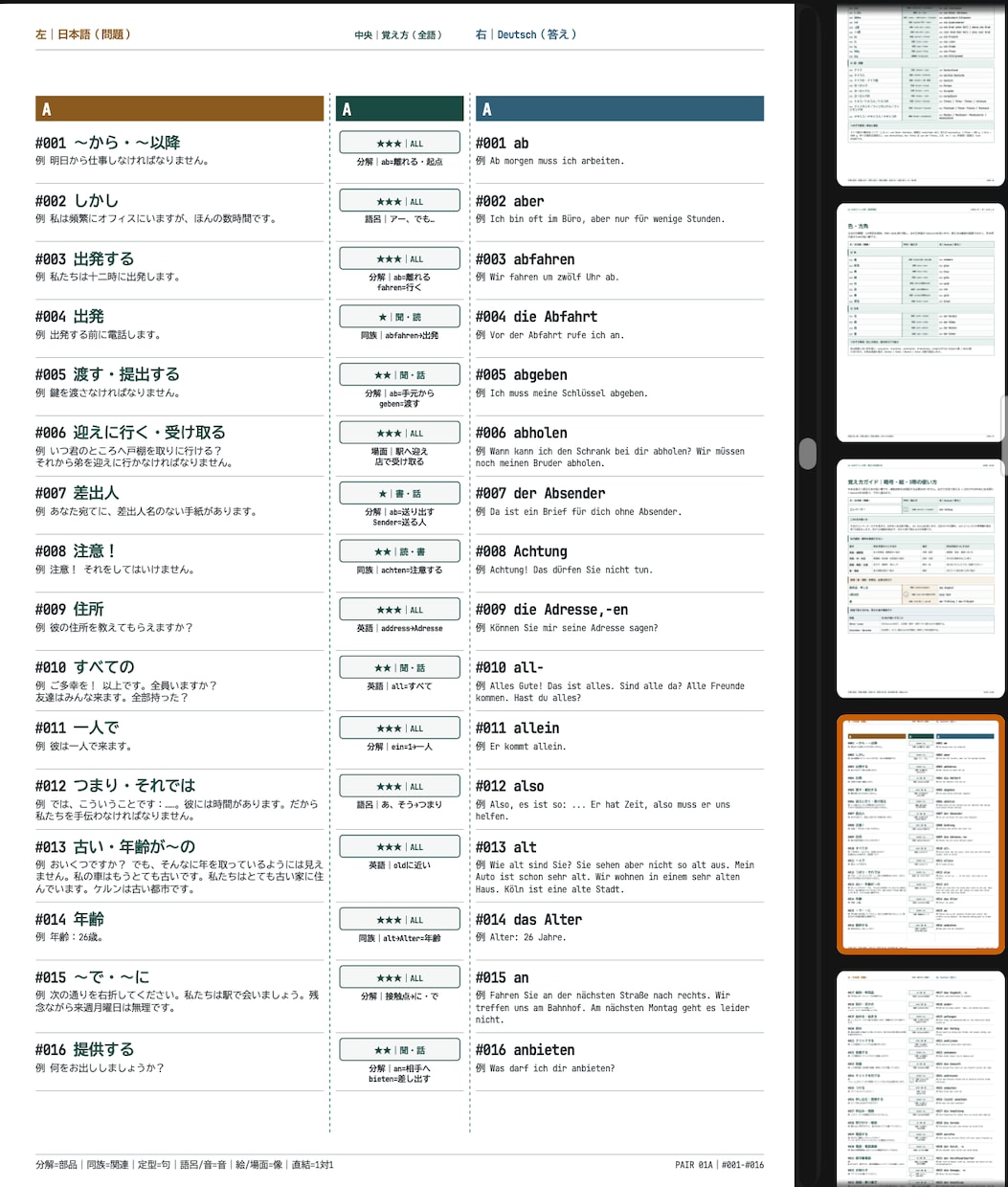The width and height of the screenshot is (1008, 1187).
Task: Click the entry '#012 つまり・それでは'
Action: [x=115, y=786]
